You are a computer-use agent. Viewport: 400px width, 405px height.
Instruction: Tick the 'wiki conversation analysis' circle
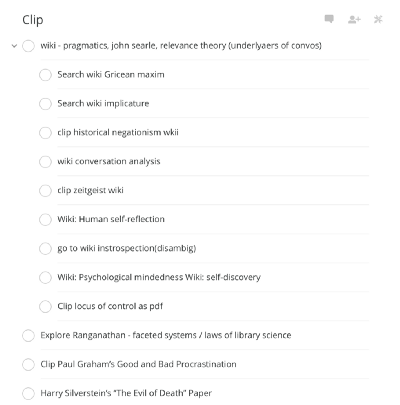coord(45,162)
